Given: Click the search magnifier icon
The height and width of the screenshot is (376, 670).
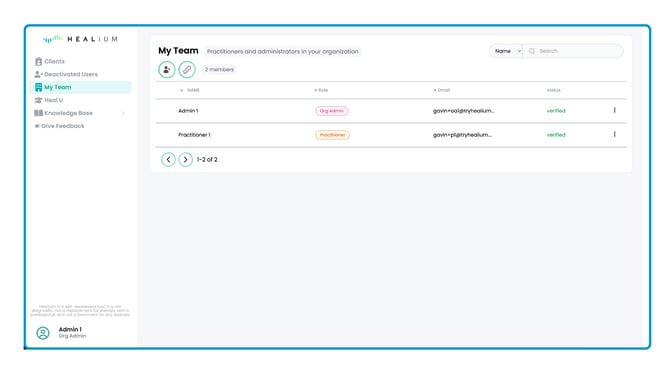Looking at the screenshot, I should tap(532, 51).
